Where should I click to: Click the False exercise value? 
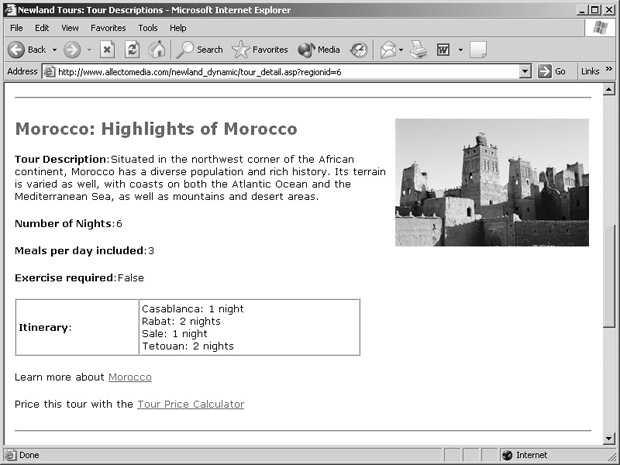click(131, 278)
